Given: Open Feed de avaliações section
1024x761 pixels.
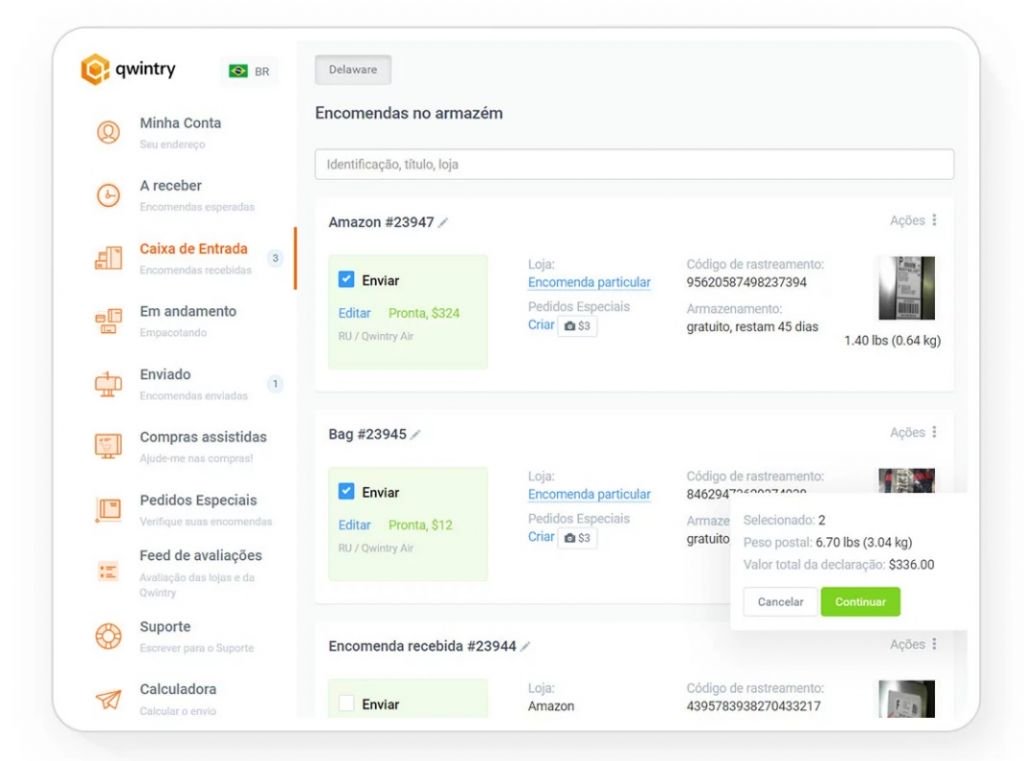Looking at the screenshot, I should [x=200, y=572].
